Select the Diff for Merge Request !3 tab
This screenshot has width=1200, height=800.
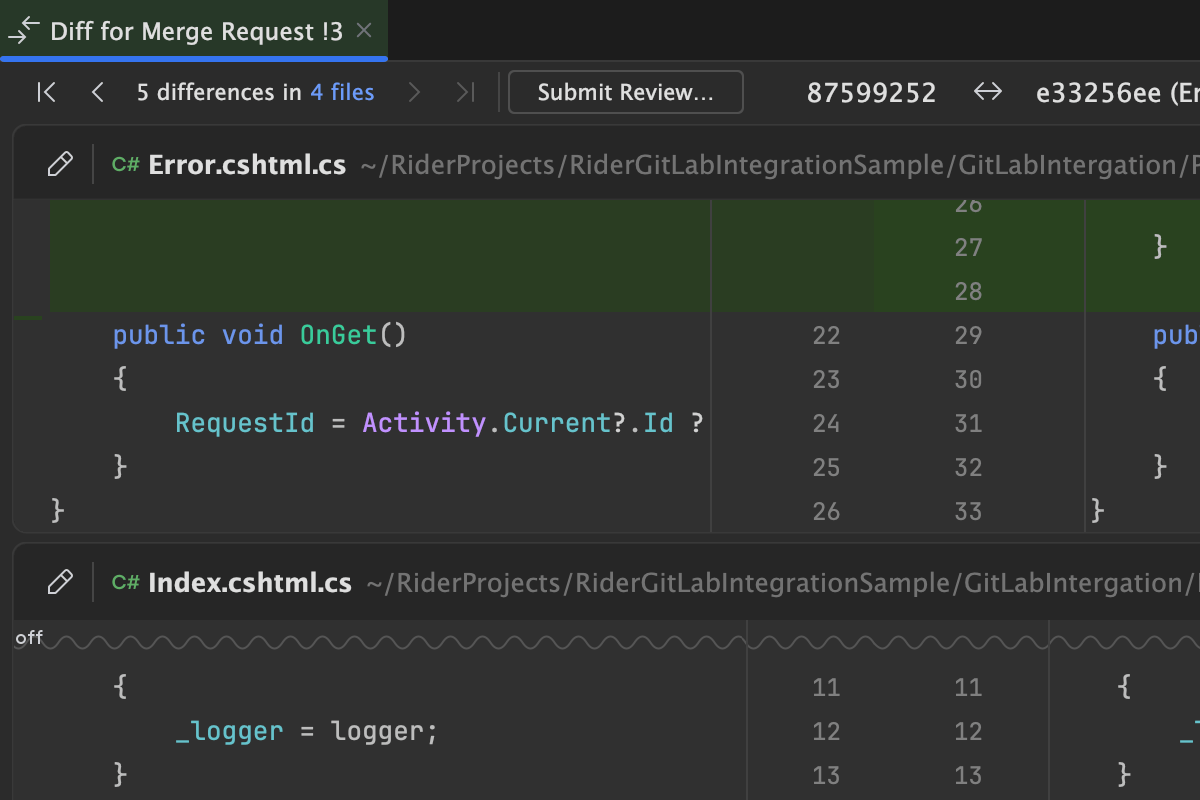point(196,31)
